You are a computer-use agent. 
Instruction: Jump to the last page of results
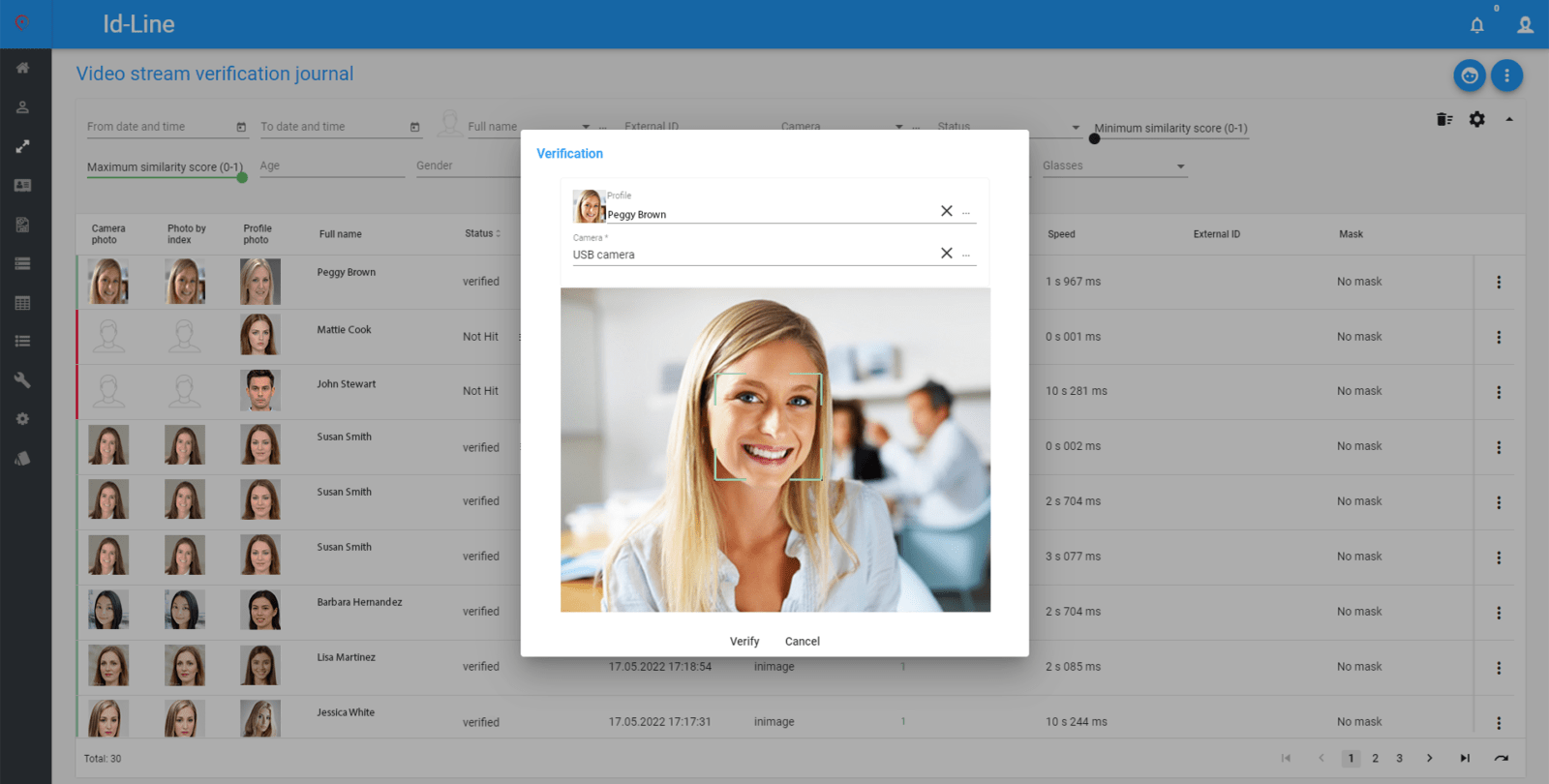(x=1465, y=759)
